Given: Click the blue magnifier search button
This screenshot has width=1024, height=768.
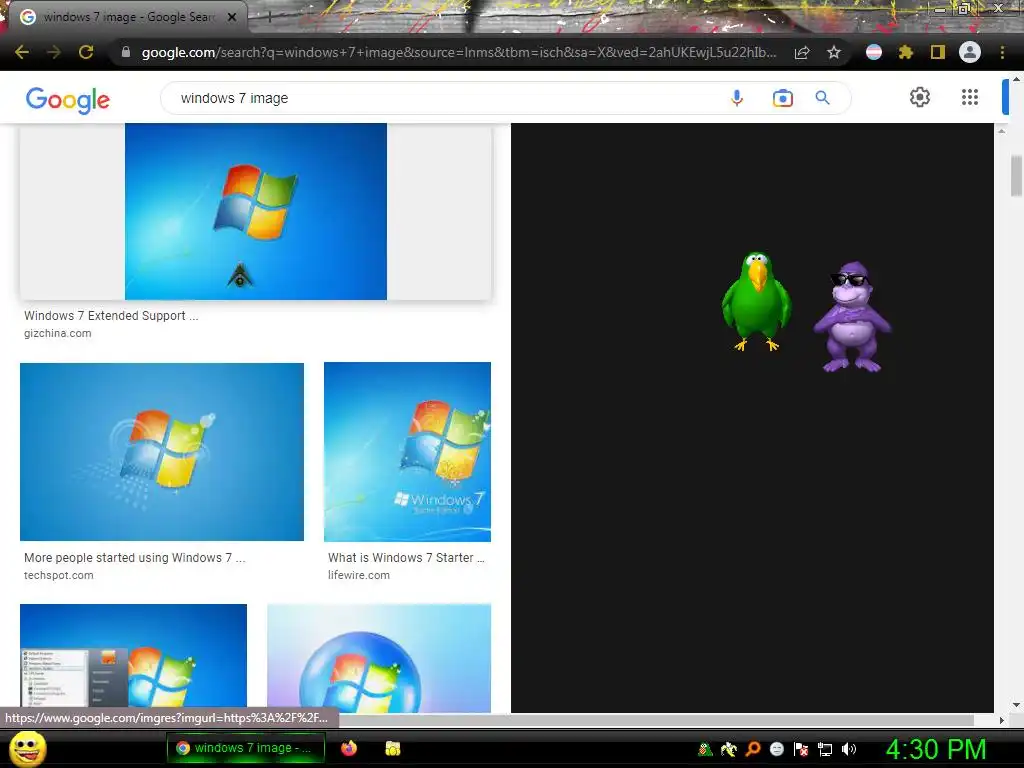Looking at the screenshot, I should 822,98.
